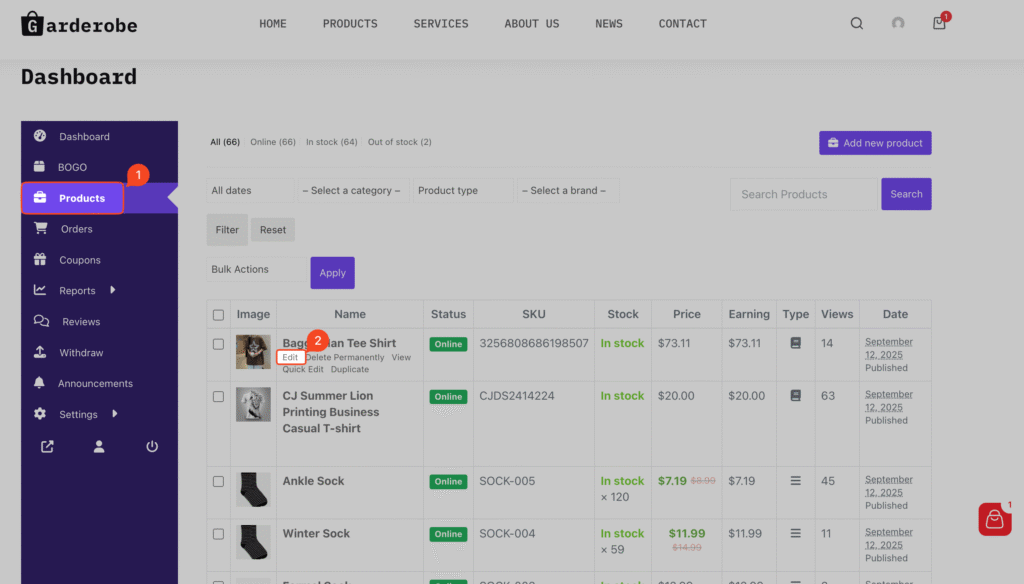Click the user profile icon in sidebar
This screenshot has height=584, width=1024.
[x=99, y=447]
